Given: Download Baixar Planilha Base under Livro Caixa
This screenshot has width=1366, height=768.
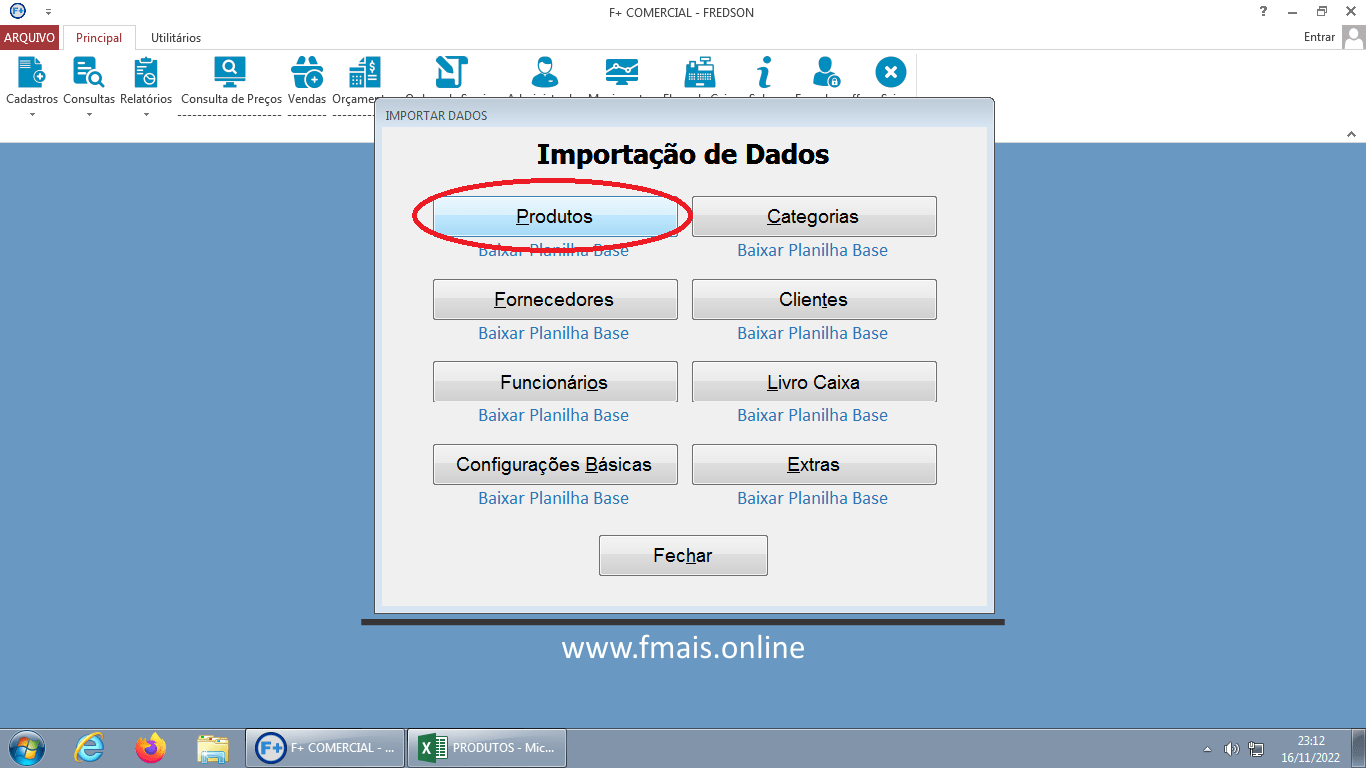Looking at the screenshot, I should point(813,415).
